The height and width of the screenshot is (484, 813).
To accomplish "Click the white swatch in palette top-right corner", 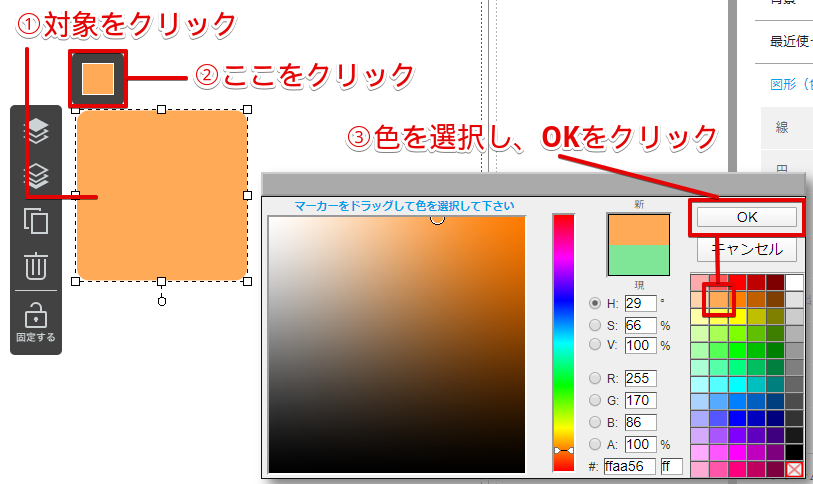I will coord(794,282).
